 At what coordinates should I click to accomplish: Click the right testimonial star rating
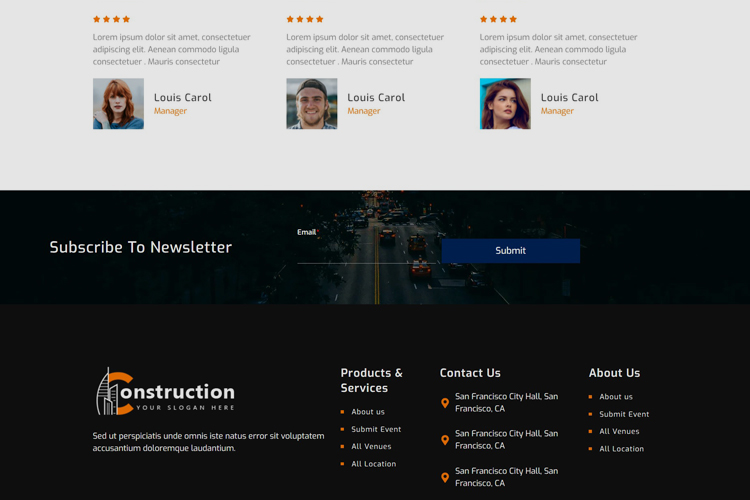coord(498,19)
